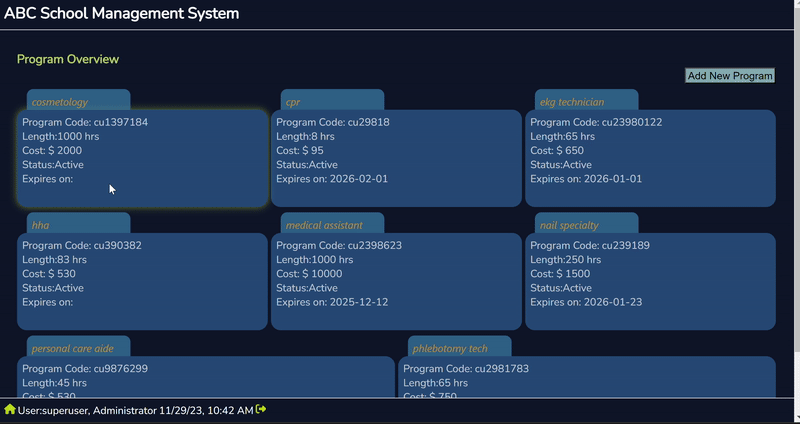
Task: Click the User:superuser, Administrator status text
Action: (135, 410)
